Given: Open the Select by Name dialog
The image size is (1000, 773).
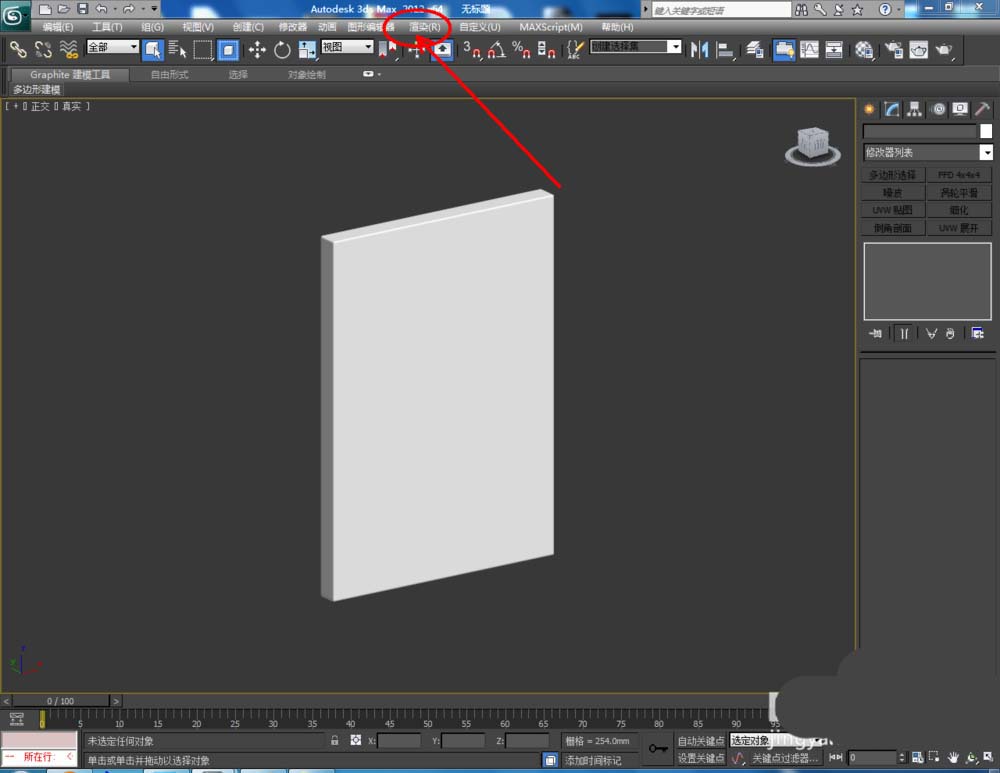Looking at the screenshot, I should coord(177,50).
